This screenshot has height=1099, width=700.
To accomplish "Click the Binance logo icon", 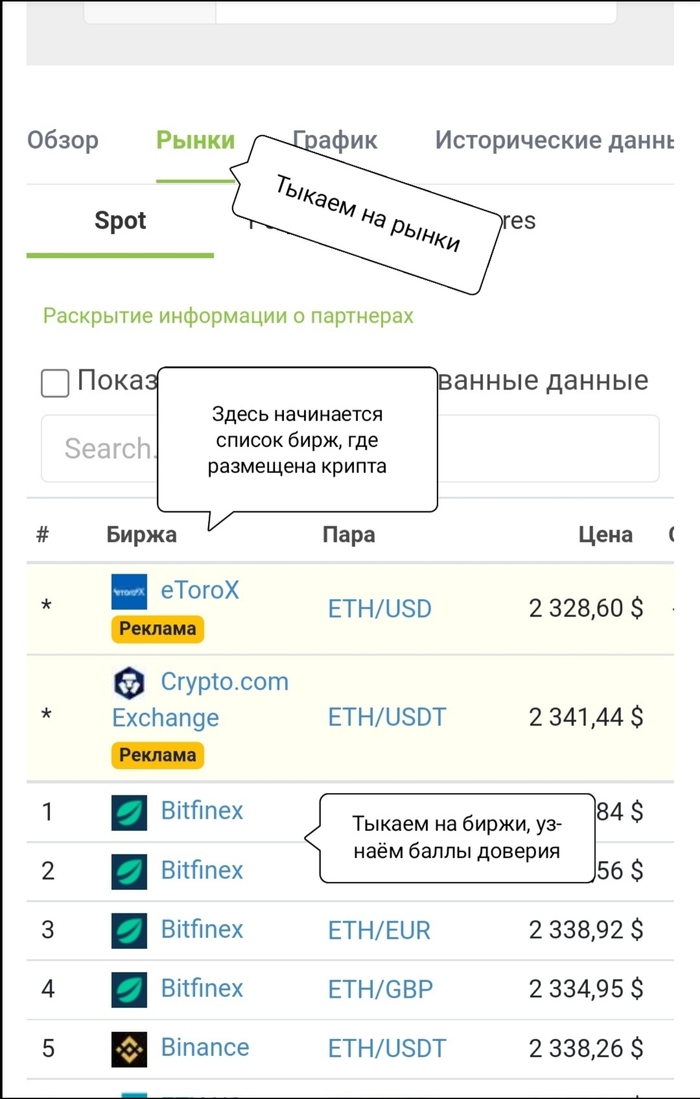I will pyautogui.click(x=129, y=1048).
